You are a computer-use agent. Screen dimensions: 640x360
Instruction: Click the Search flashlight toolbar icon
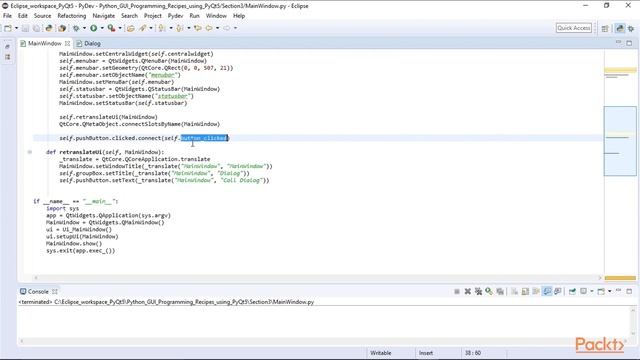(x=143, y=28)
